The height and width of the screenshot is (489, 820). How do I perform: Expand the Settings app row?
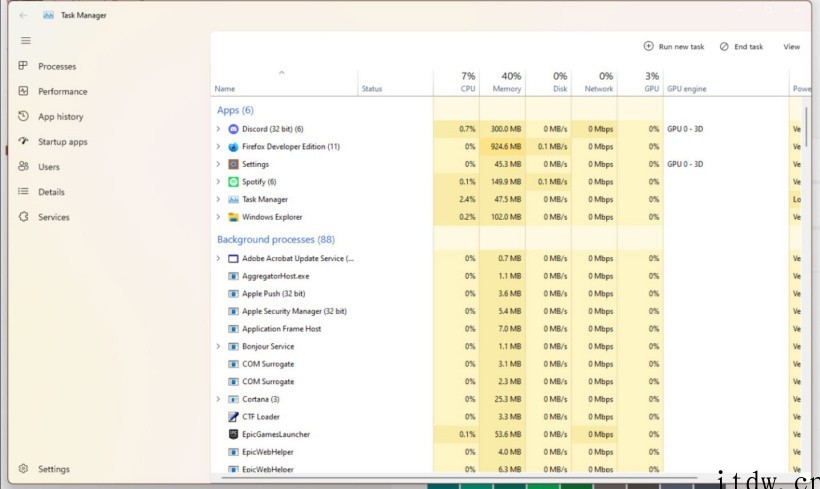(x=219, y=164)
